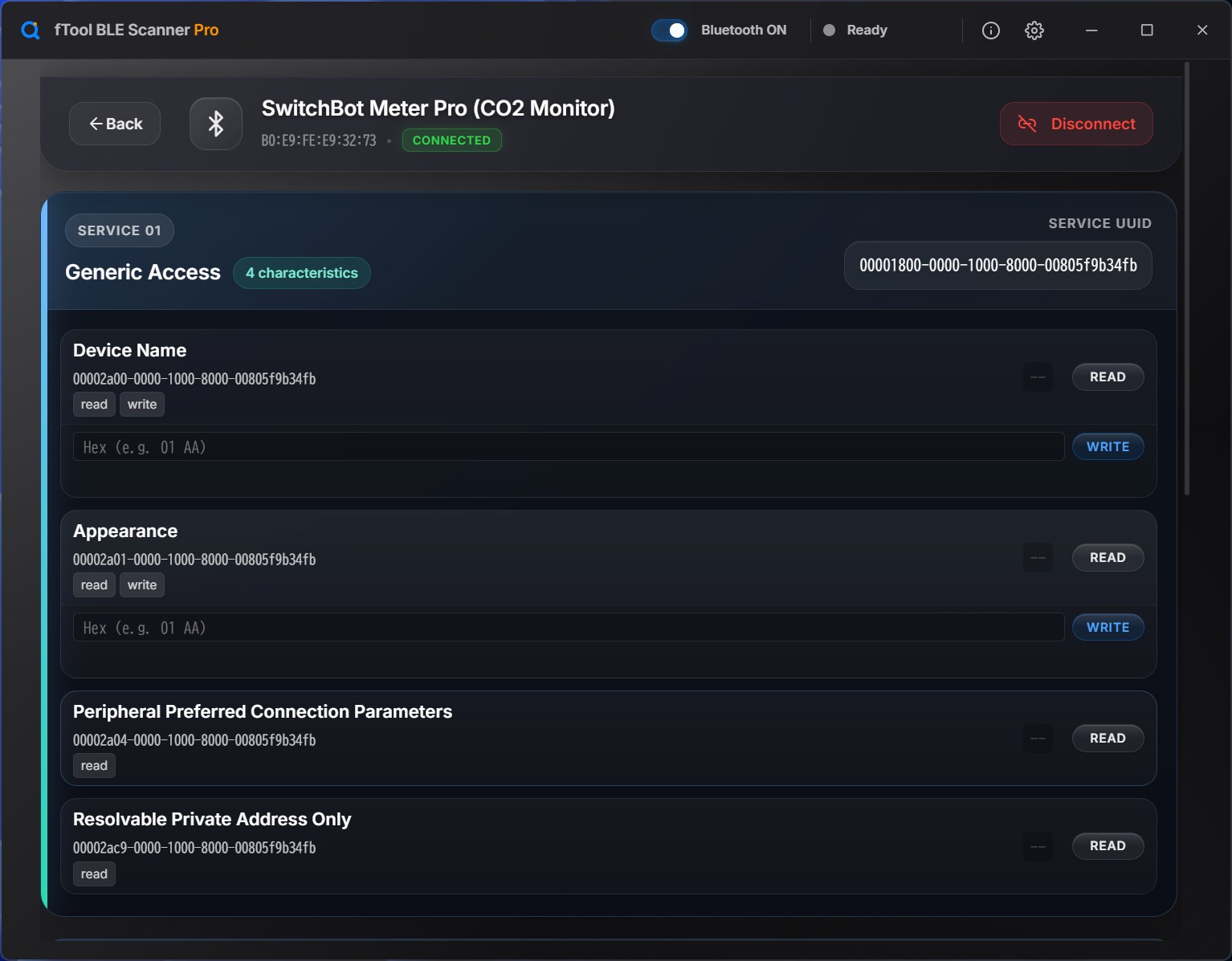The image size is (1232, 961).
Task: Read Peripheral Preferred Connection Parameters
Action: (x=1108, y=739)
